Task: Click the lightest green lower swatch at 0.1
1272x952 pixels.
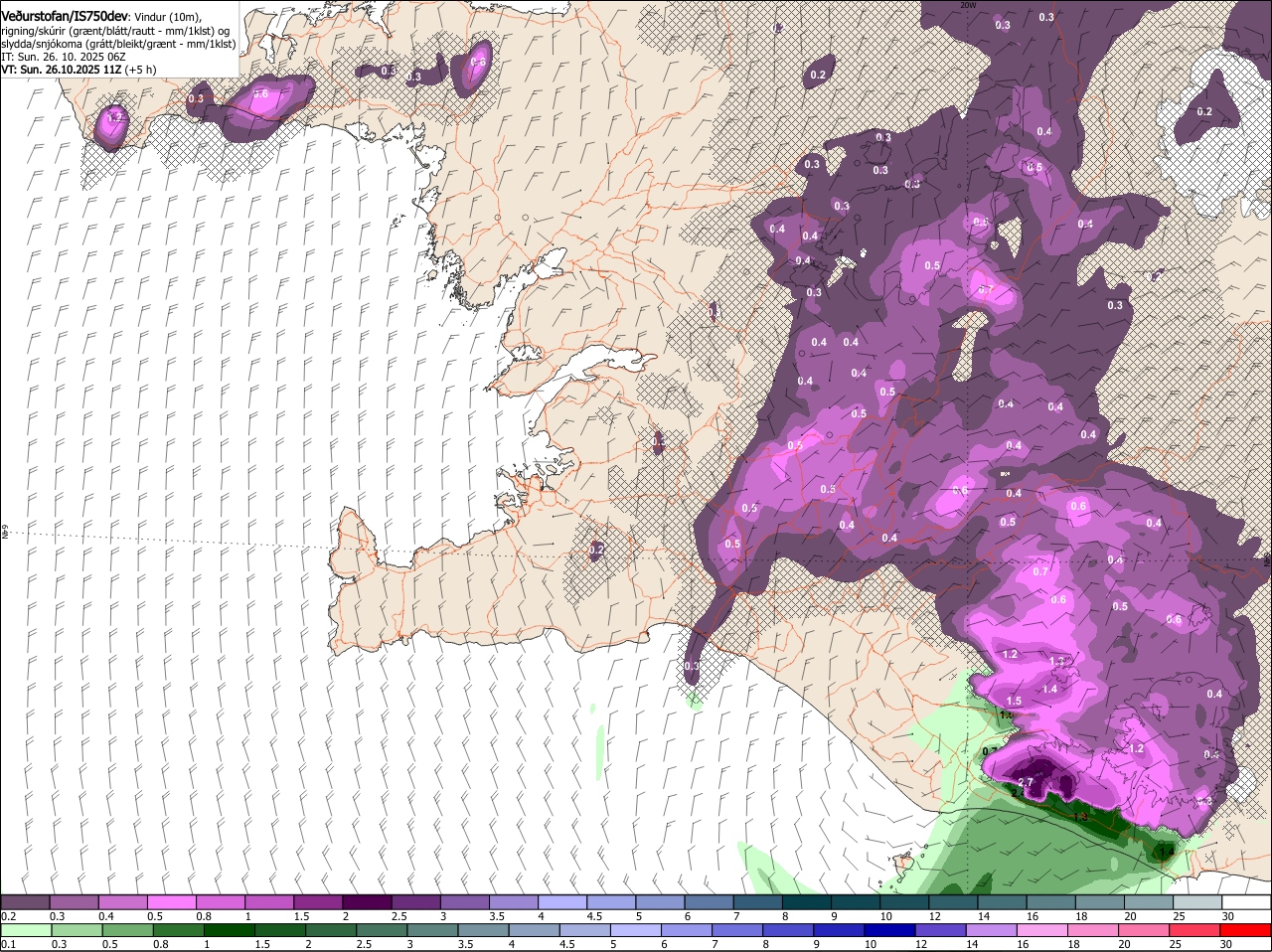Action: (x=26, y=930)
